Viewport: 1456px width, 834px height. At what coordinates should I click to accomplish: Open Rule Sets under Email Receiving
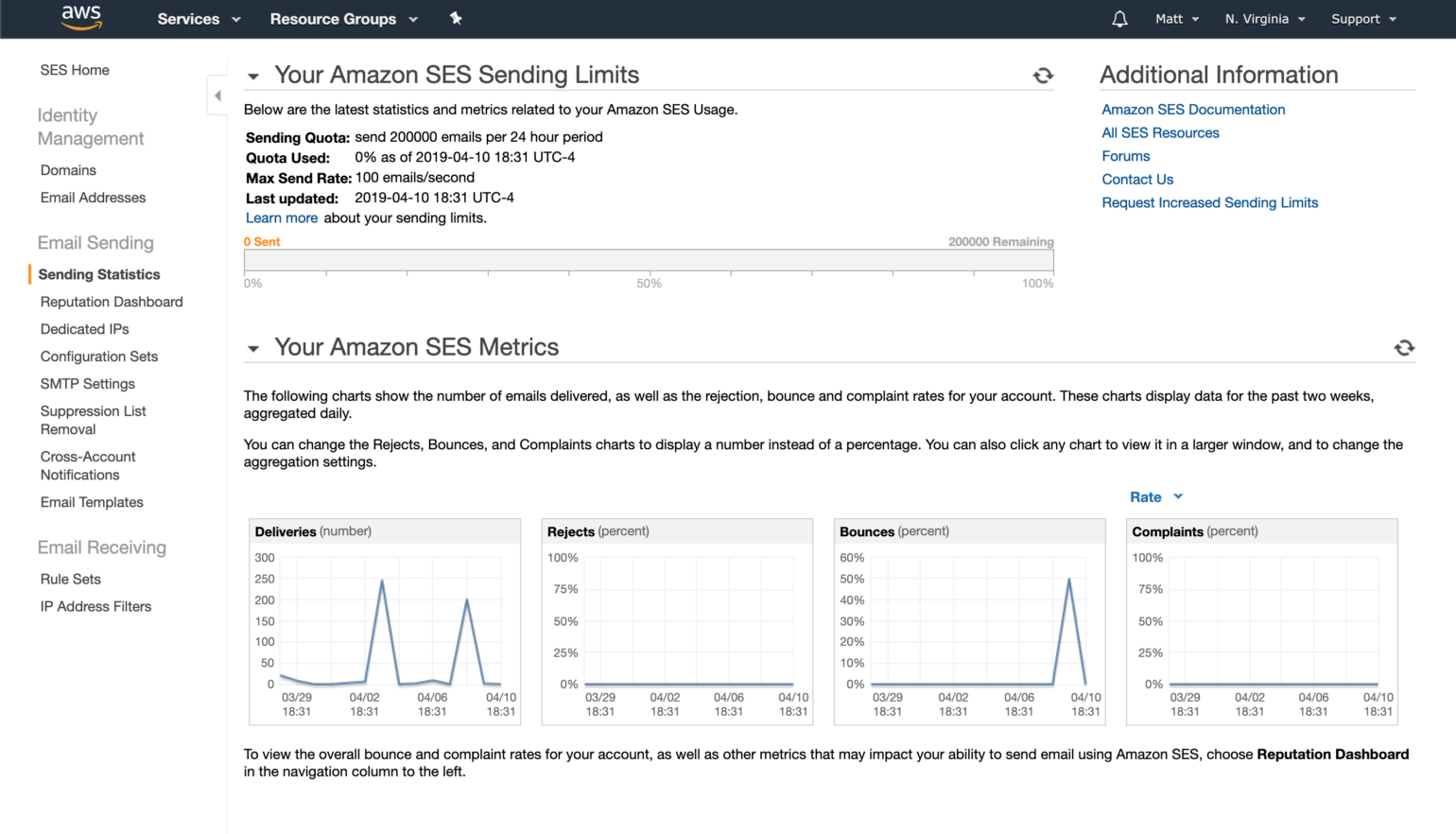click(70, 579)
